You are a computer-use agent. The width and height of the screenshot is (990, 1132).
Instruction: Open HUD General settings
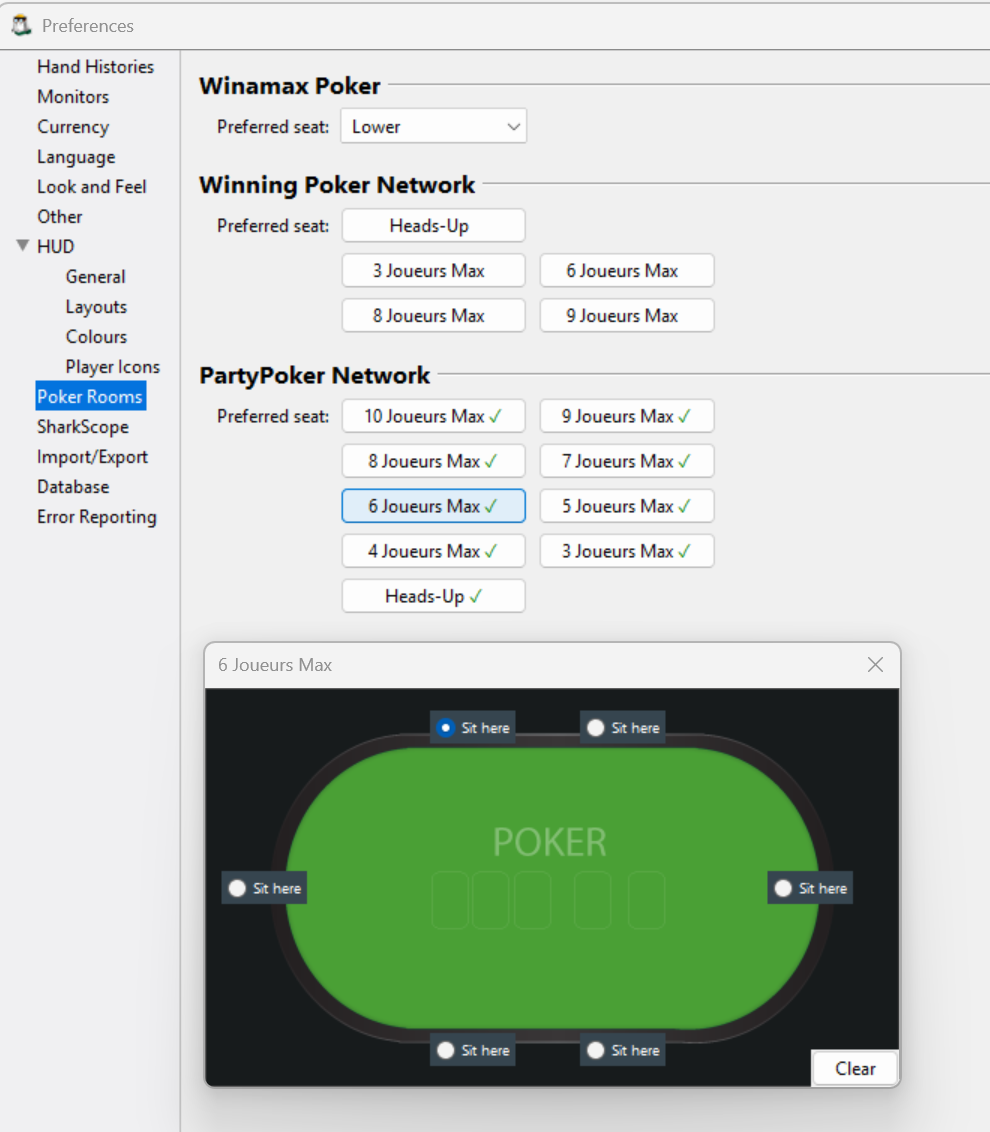(x=95, y=277)
